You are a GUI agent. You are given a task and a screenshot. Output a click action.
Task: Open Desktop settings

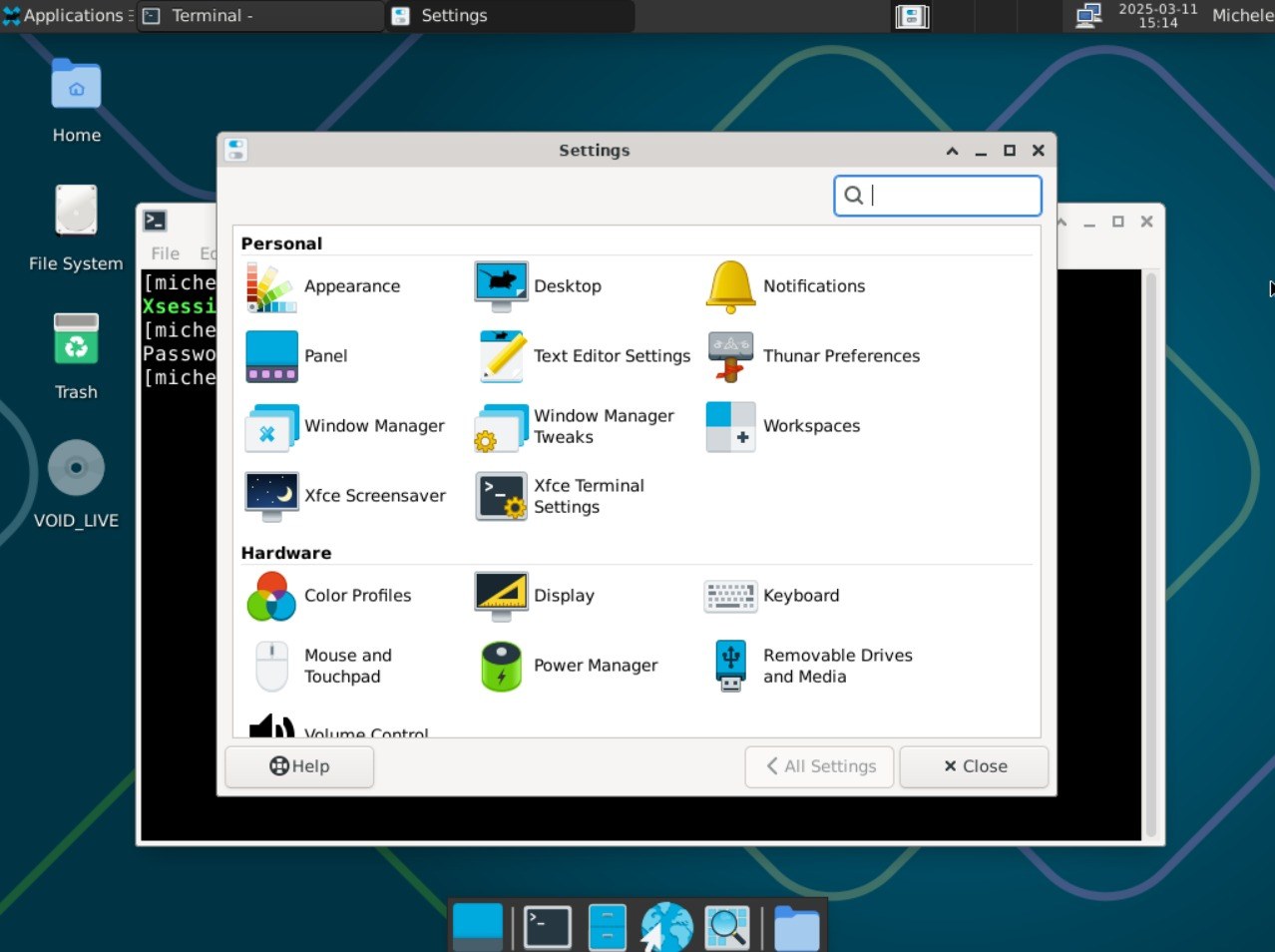(x=539, y=286)
